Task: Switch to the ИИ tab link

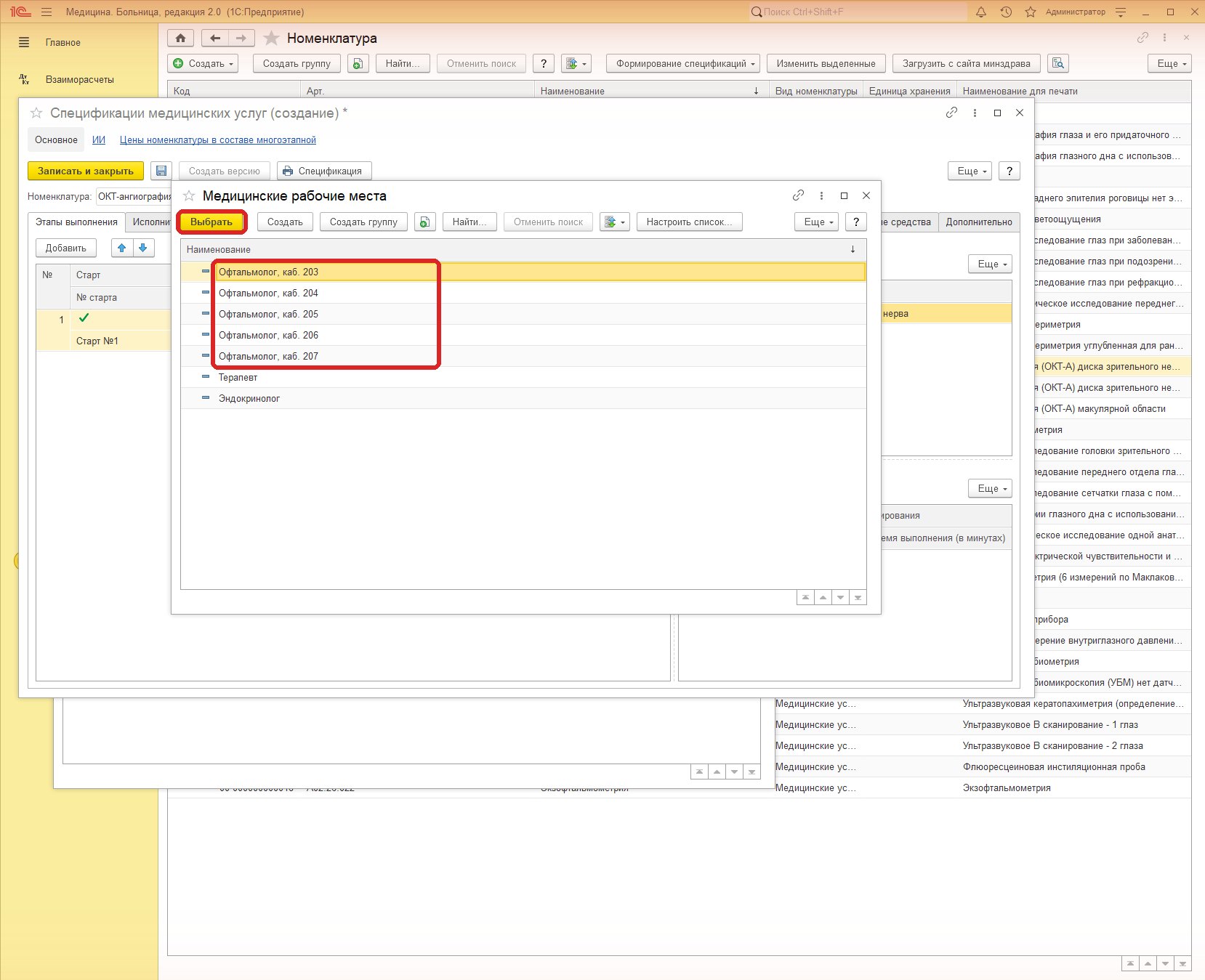Action: click(x=99, y=139)
